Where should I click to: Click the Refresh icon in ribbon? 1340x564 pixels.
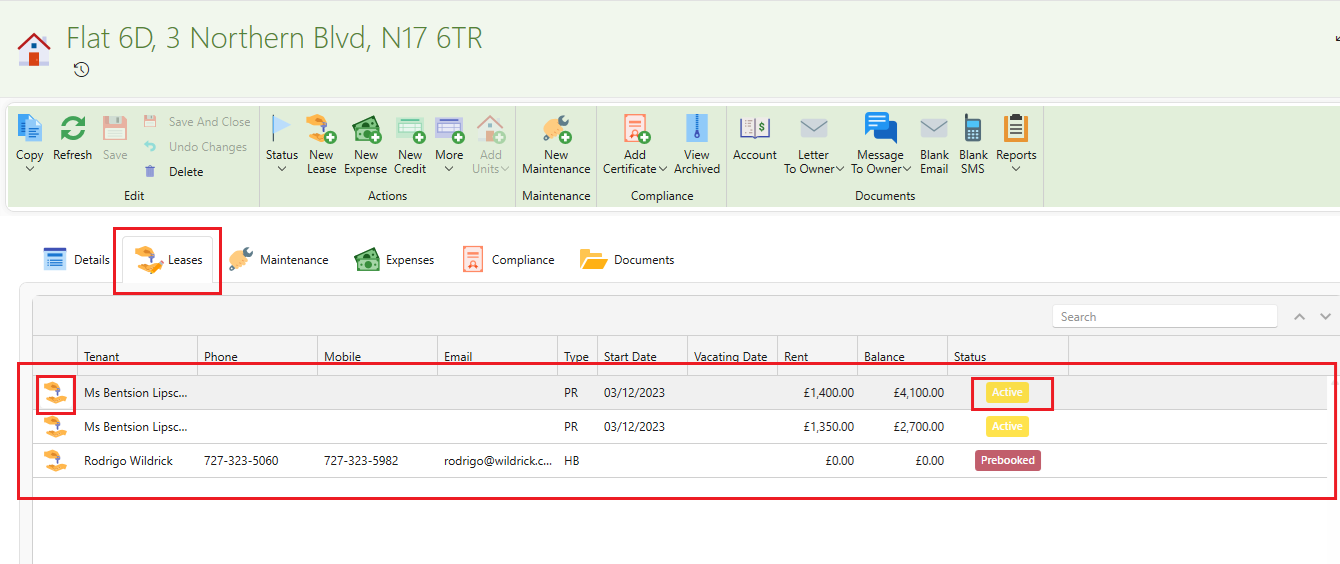coord(72,129)
